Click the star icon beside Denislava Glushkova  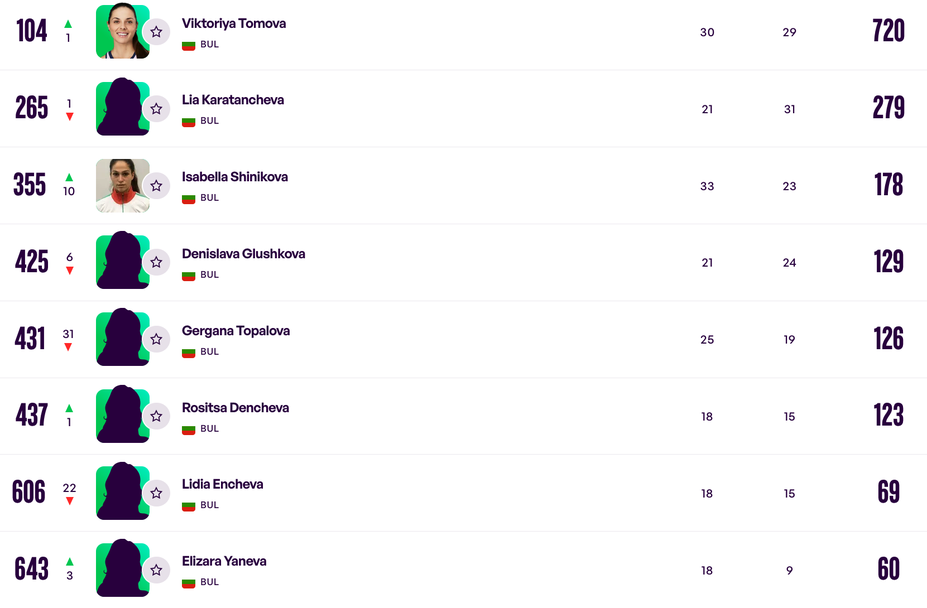click(x=156, y=263)
